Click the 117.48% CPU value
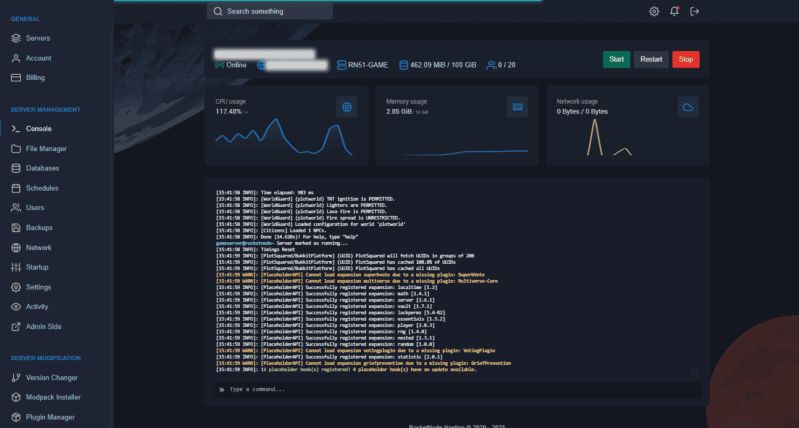 tap(228, 111)
